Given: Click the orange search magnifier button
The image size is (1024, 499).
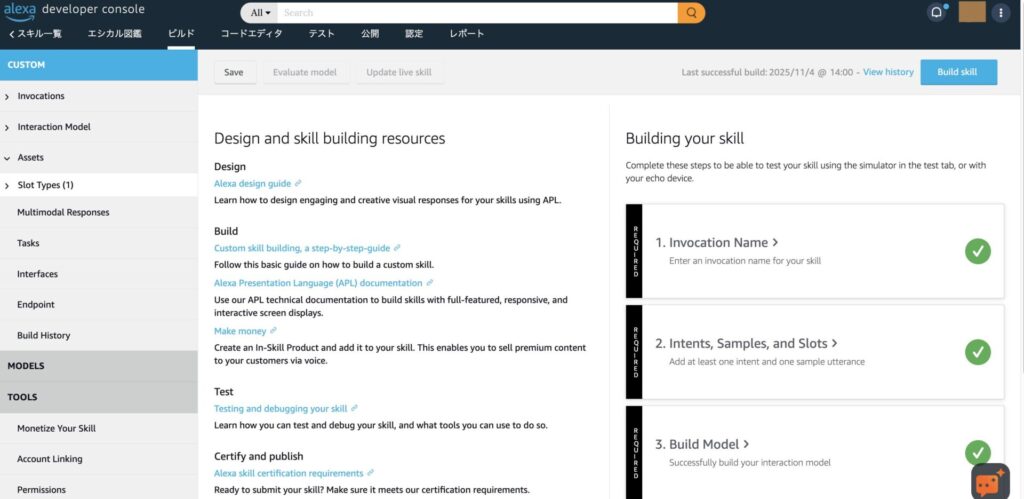Looking at the screenshot, I should coord(691,13).
